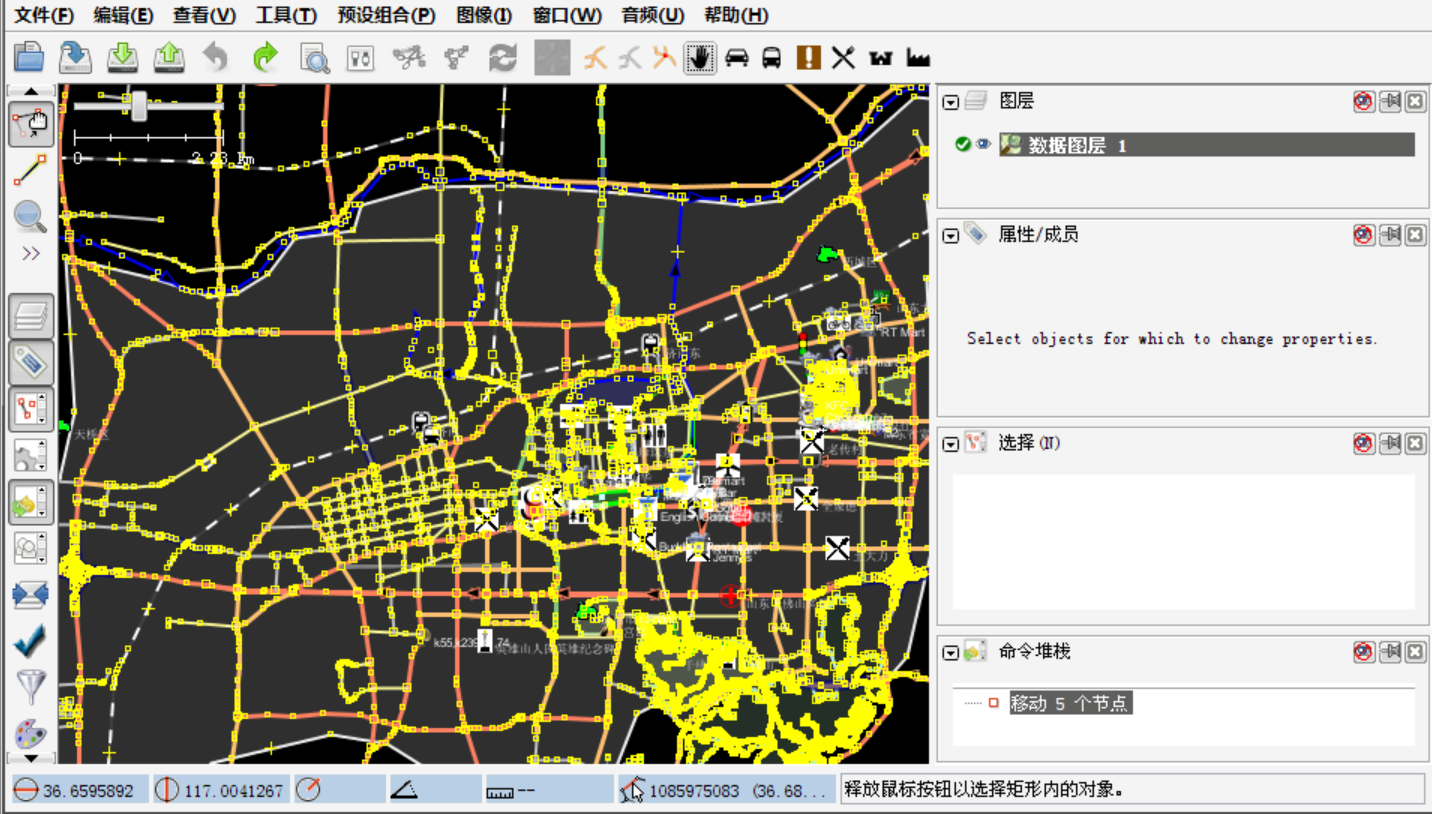Click the zoom slider handle above the map
The width and height of the screenshot is (1432, 814).
(140, 105)
